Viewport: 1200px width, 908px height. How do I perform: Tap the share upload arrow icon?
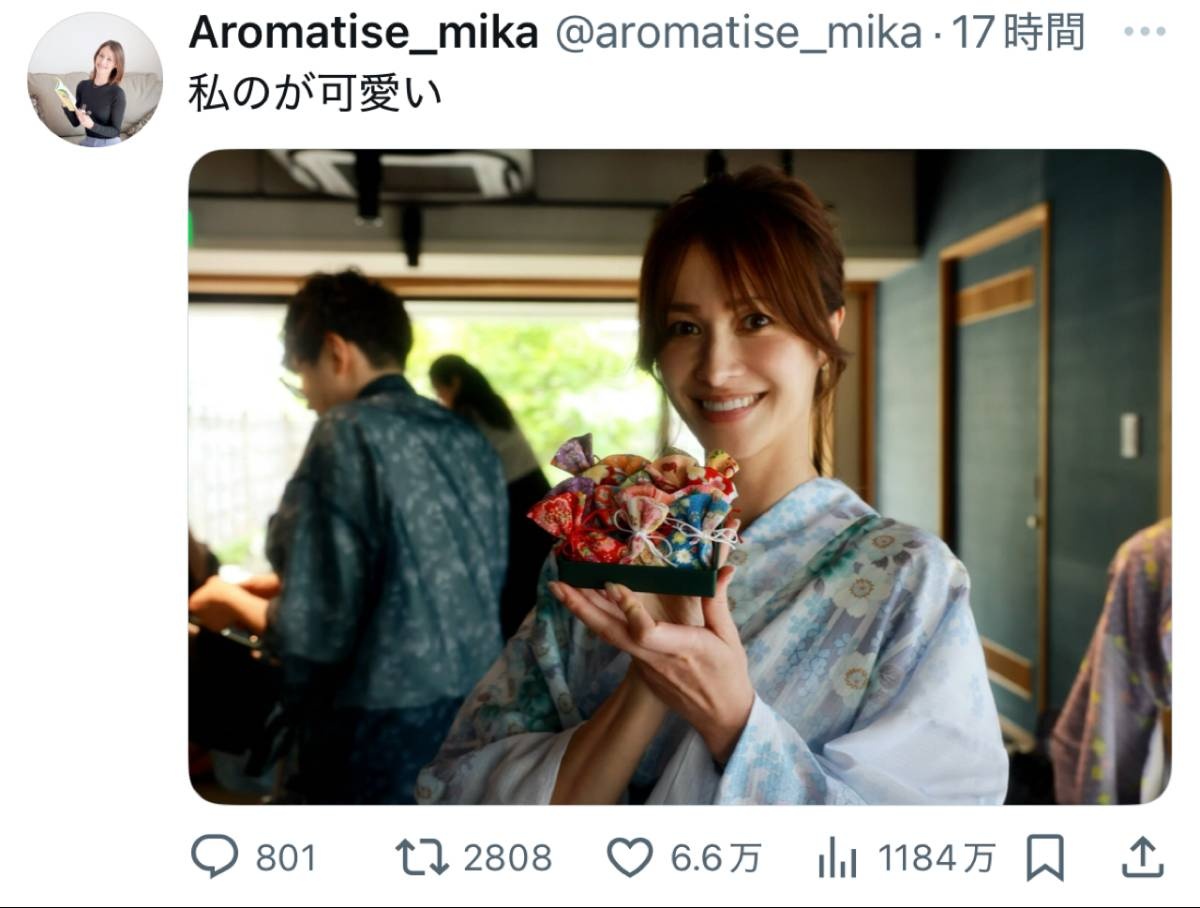pos(1142,858)
